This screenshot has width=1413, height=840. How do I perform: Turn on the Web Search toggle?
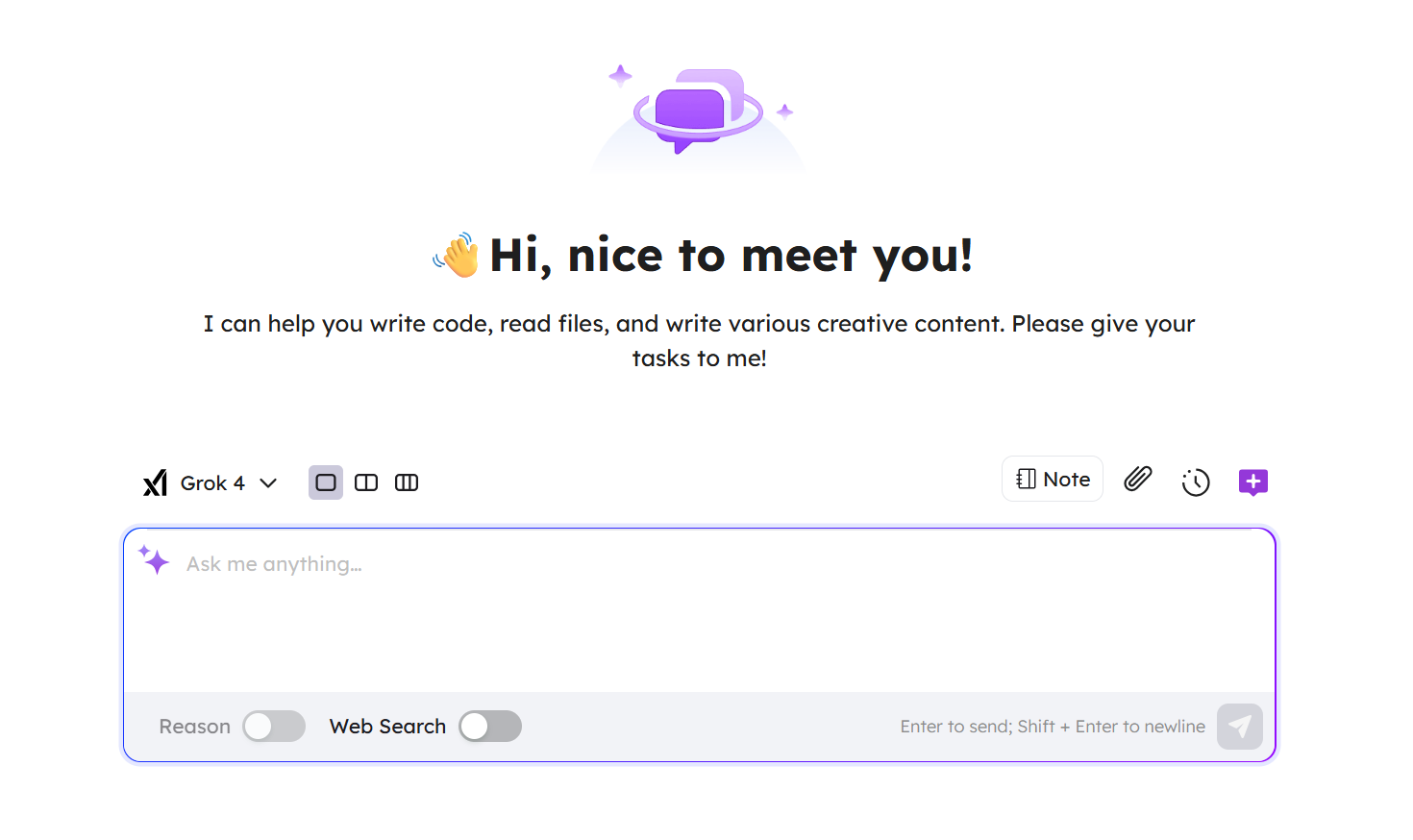(490, 727)
